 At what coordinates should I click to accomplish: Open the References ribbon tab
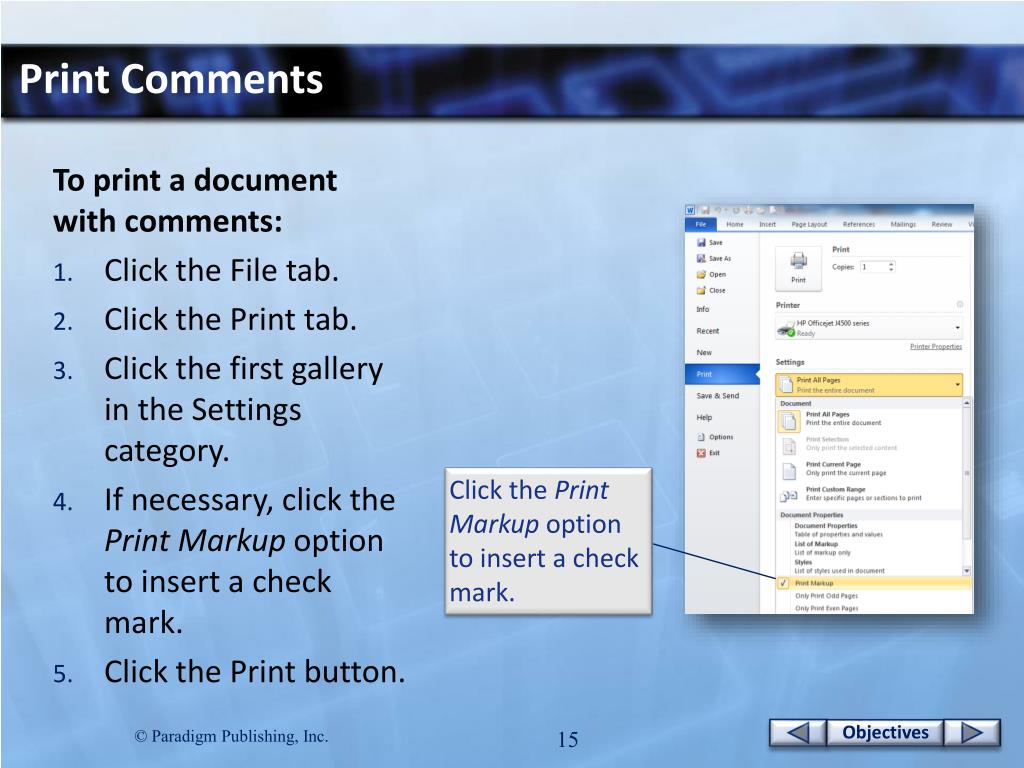(859, 224)
